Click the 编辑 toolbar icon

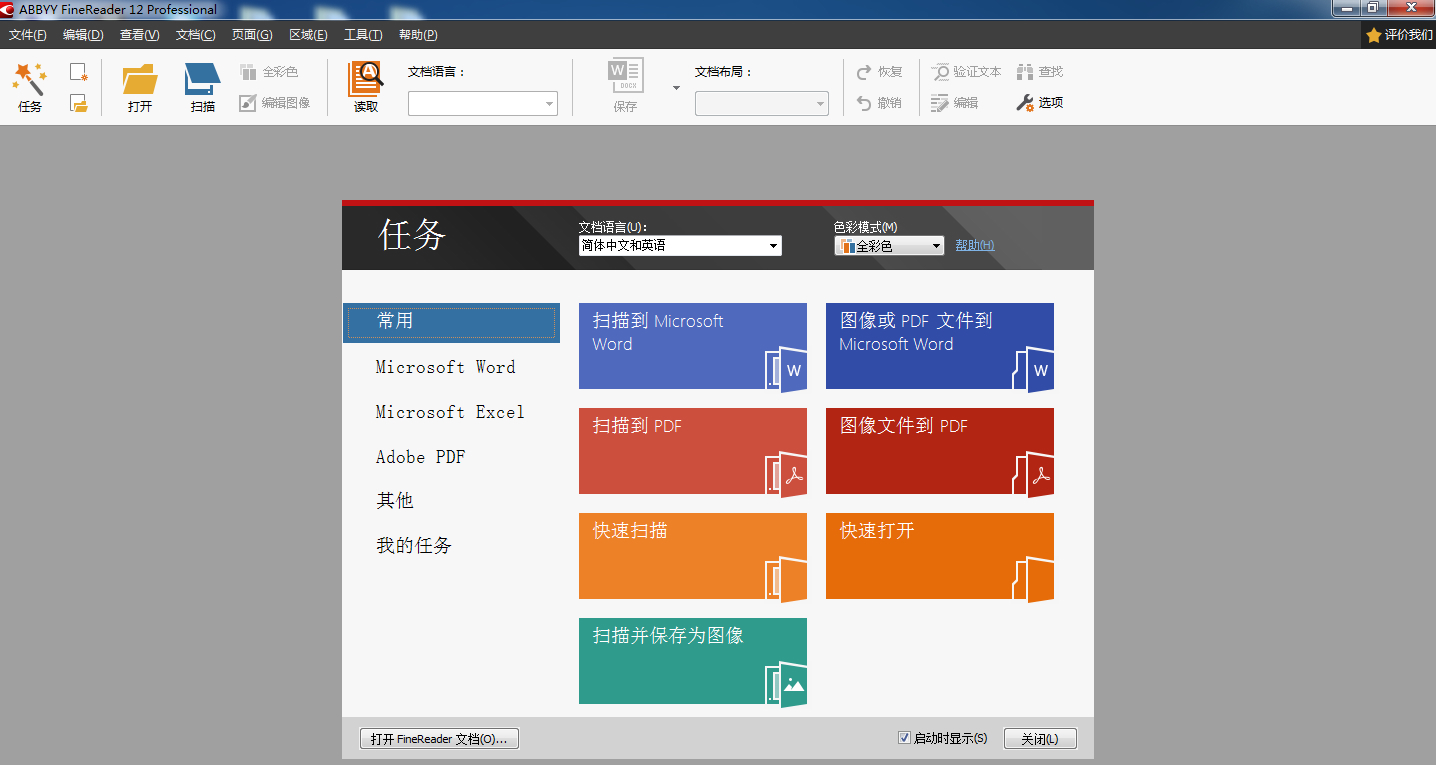pos(940,103)
